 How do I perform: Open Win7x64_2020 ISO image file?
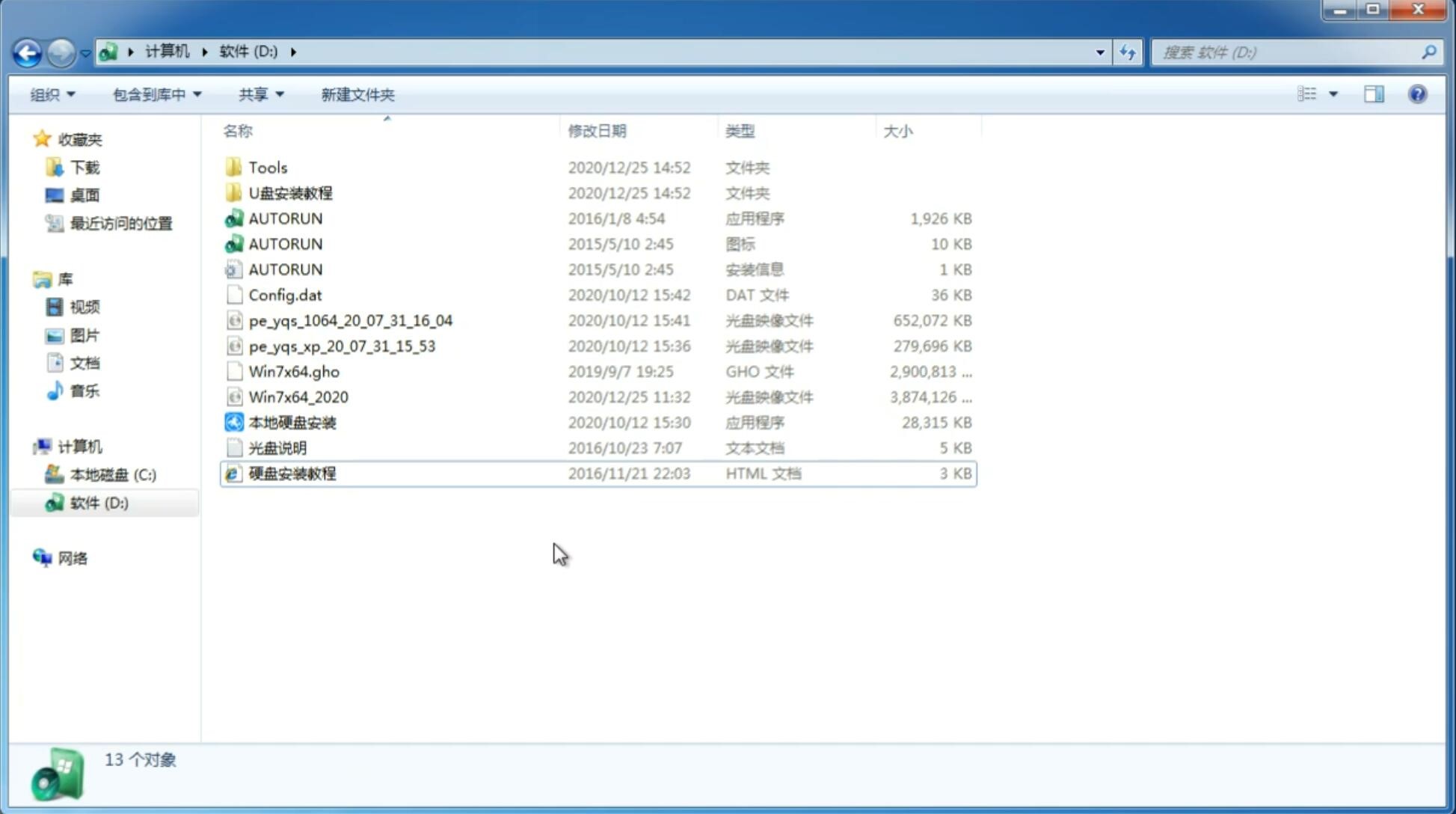297,397
